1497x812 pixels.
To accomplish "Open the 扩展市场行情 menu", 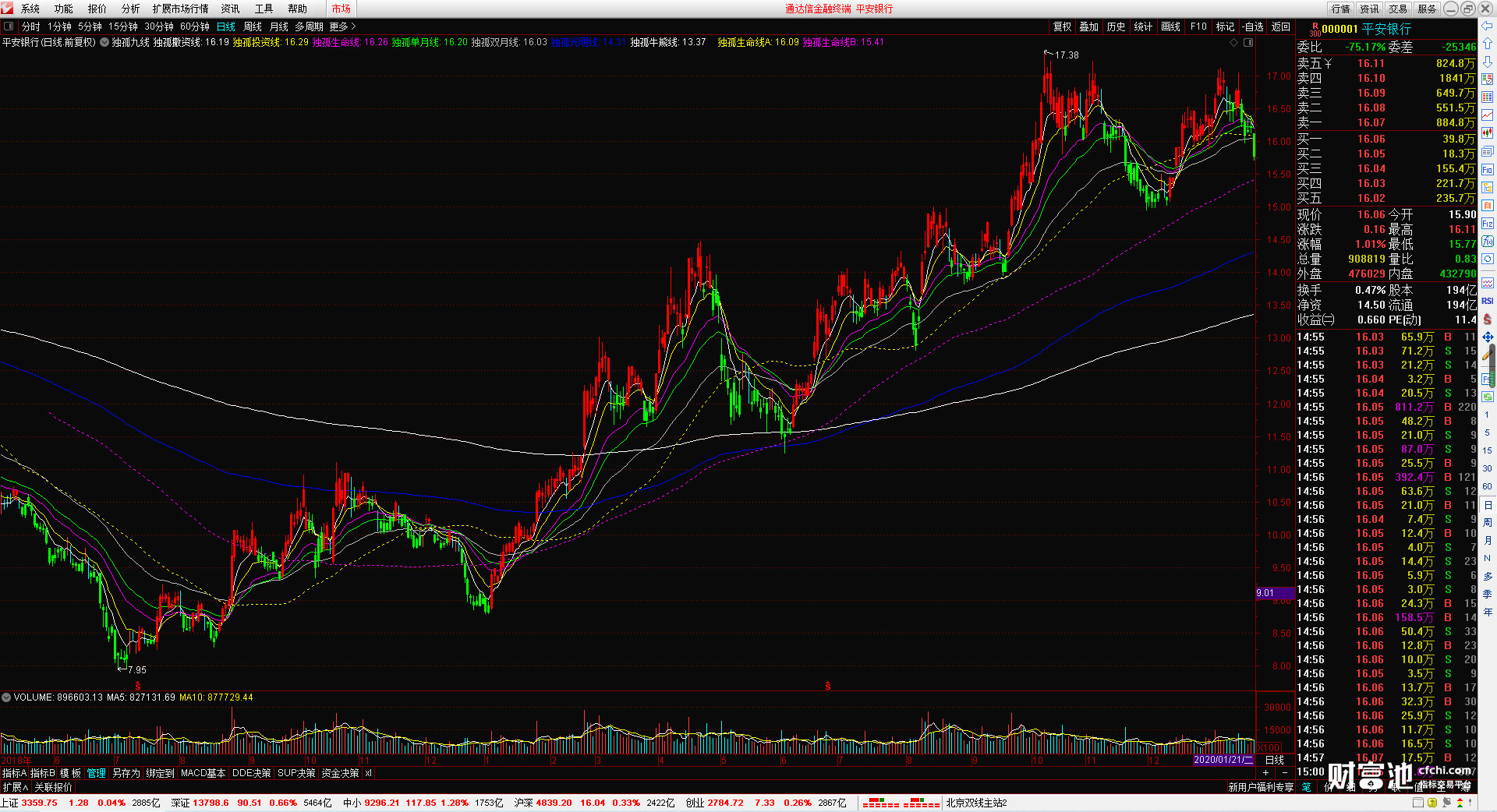I will (180, 9).
